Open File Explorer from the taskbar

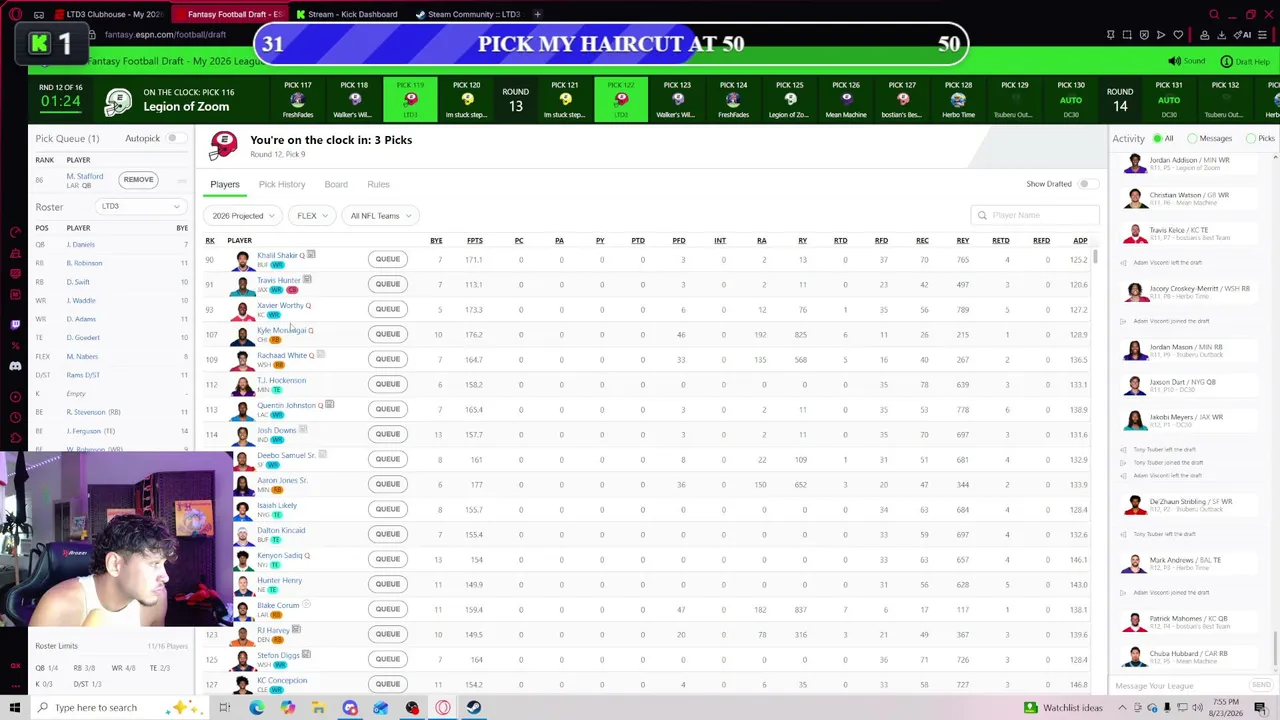[x=319, y=707]
